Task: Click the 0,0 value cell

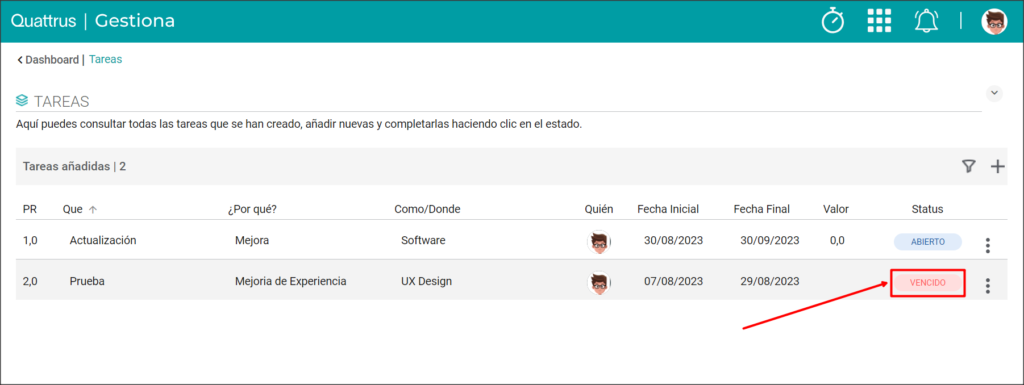Action: click(837, 240)
